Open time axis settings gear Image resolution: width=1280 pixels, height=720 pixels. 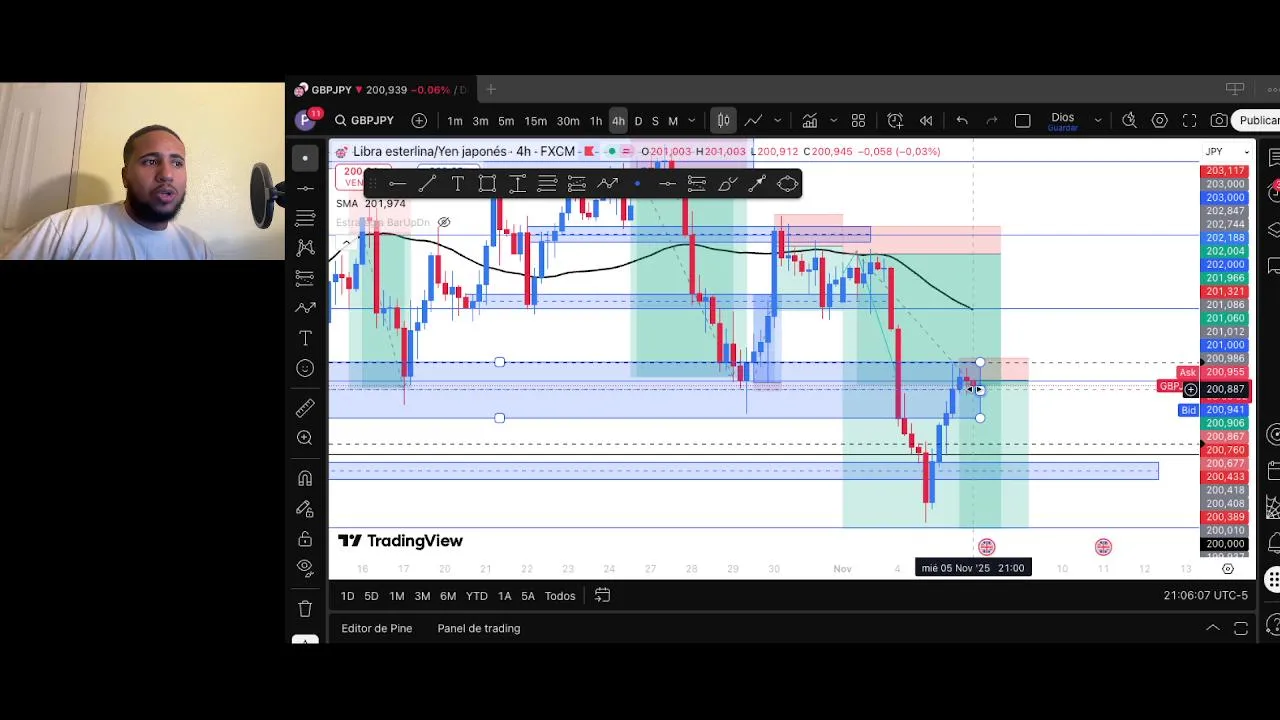pos(1227,568)
